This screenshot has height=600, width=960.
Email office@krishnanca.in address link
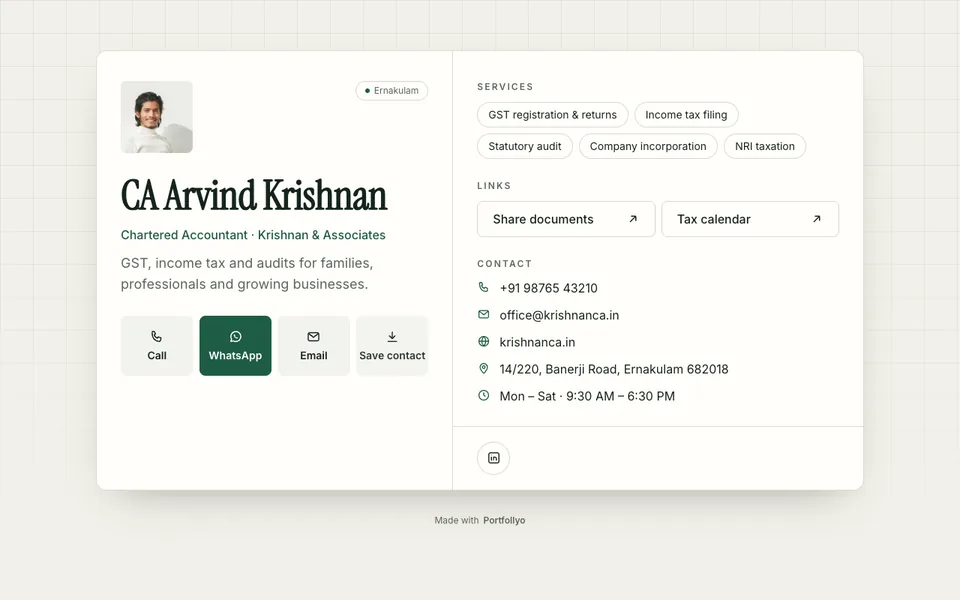tap(559, 315)
